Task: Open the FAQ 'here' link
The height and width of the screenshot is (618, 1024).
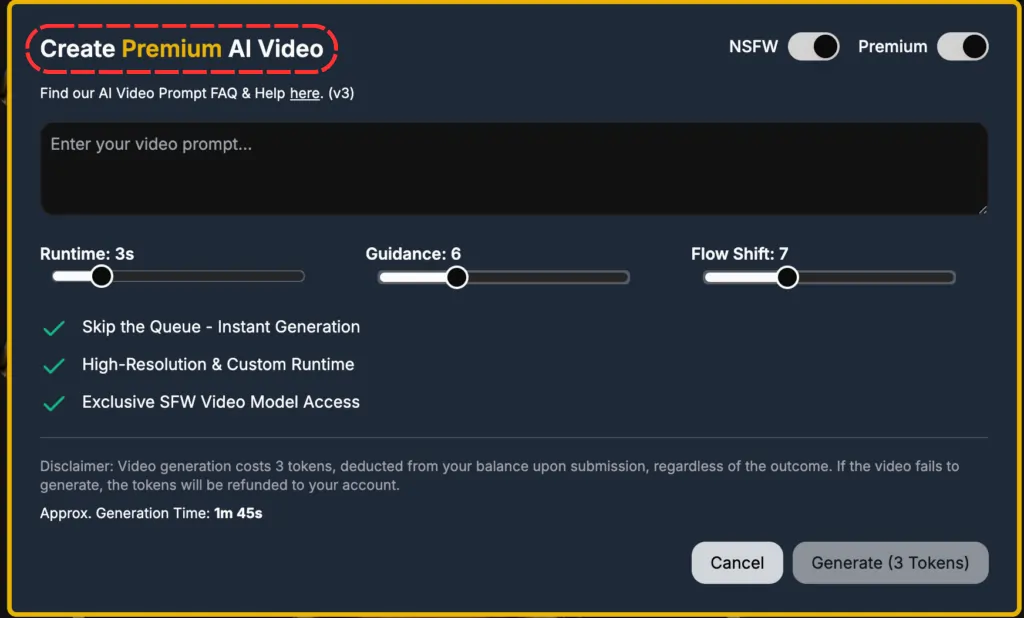Action: (304, 93)
